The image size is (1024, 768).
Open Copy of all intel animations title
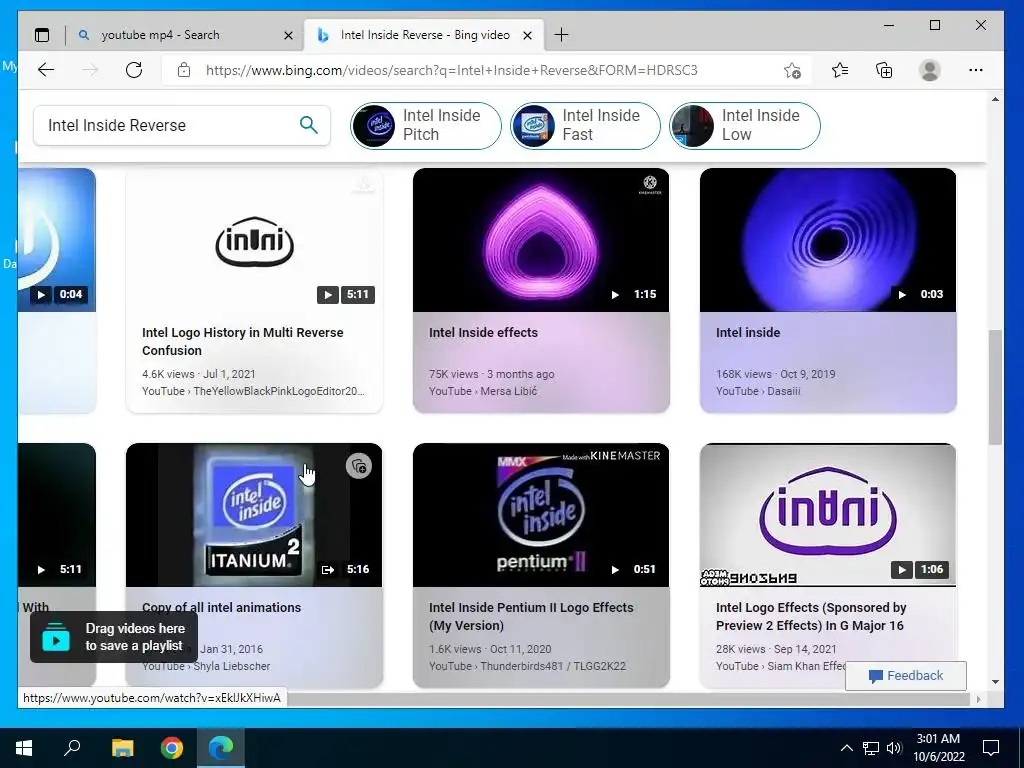(x=221, y=607)
